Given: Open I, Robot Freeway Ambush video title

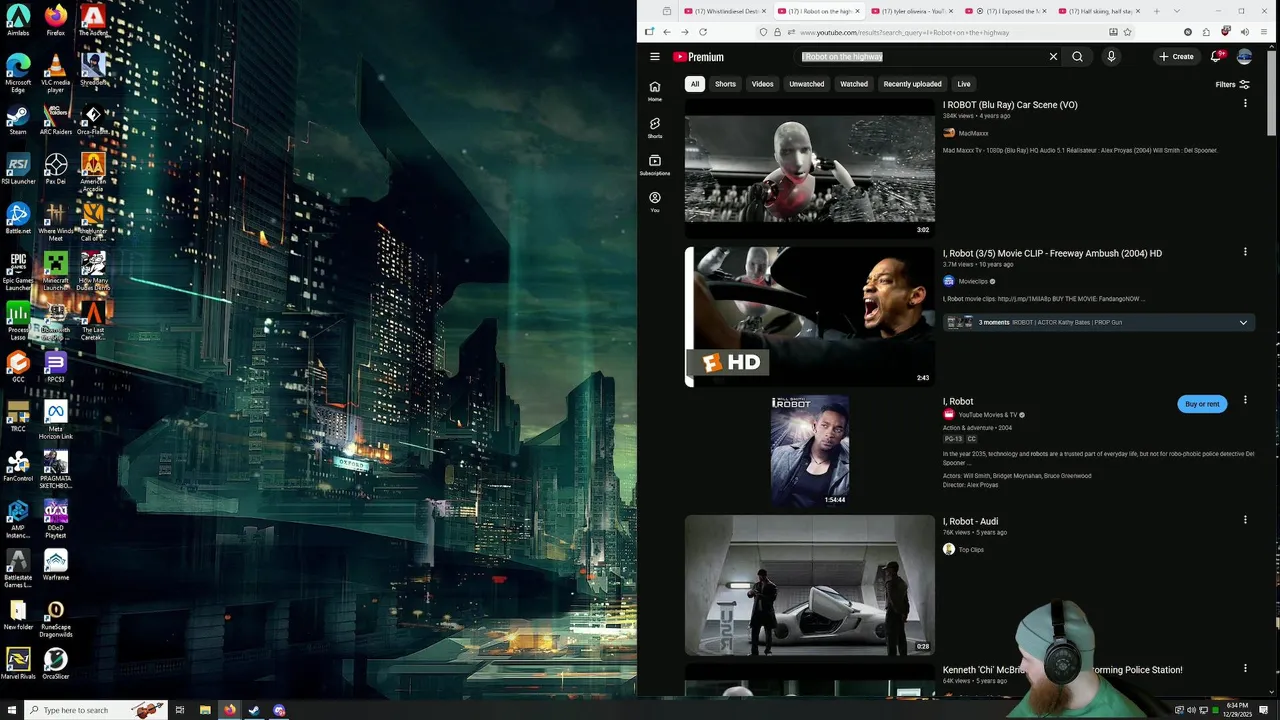Looking at the screenshot, I should tap(1052, 253).
